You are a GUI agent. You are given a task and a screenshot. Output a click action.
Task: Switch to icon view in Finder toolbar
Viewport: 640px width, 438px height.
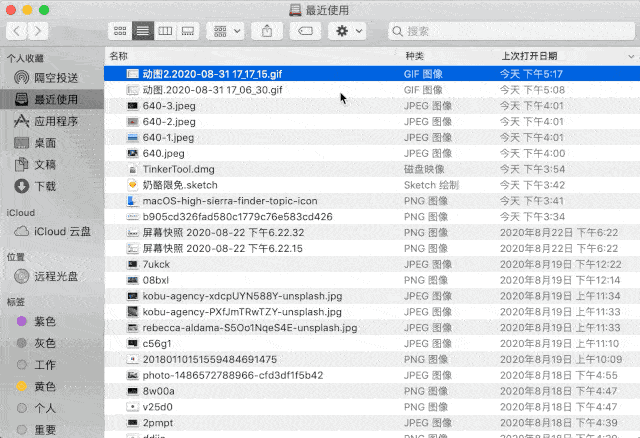click(x=120, y=31)
